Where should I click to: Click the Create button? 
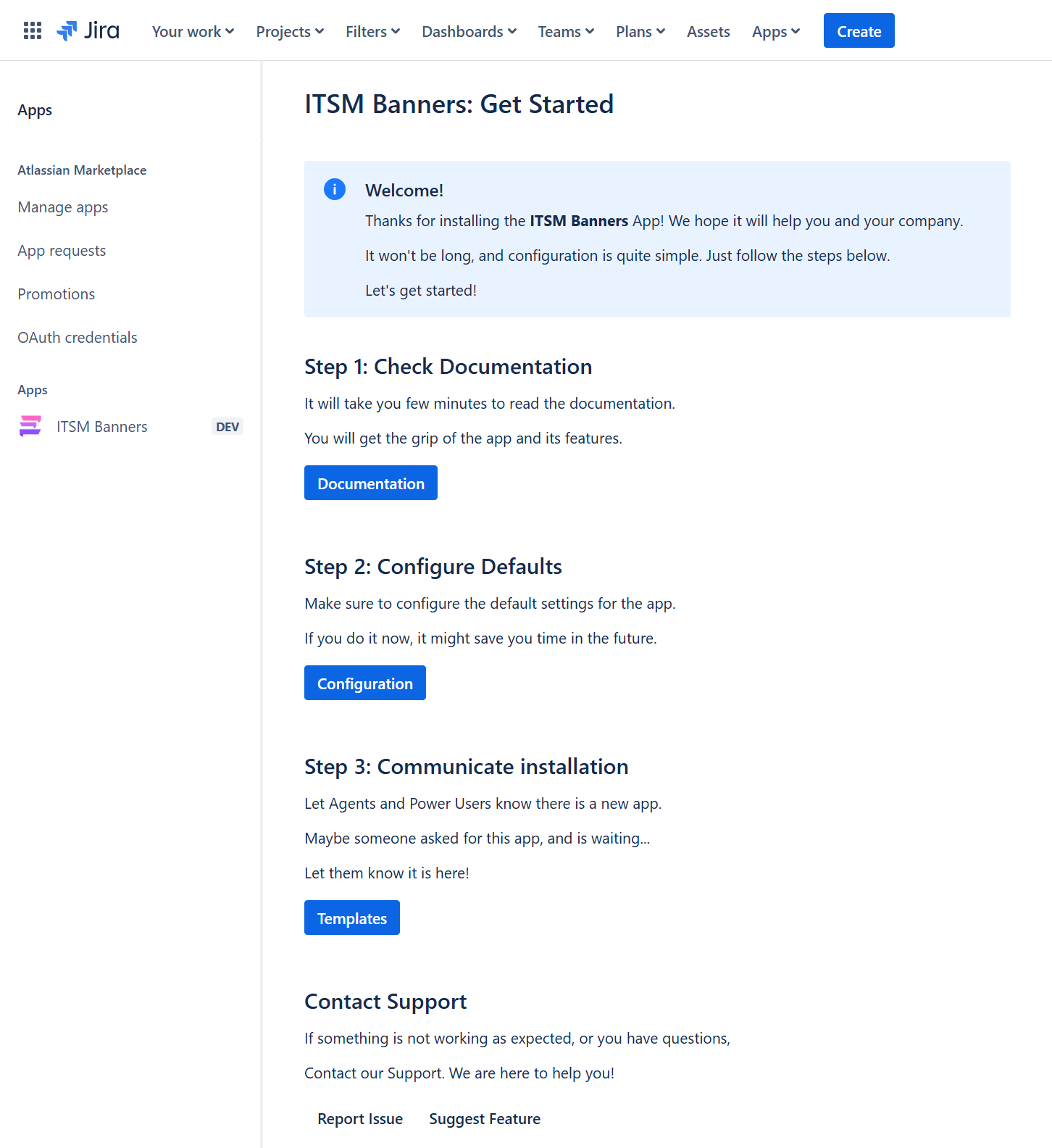(859, 30)
